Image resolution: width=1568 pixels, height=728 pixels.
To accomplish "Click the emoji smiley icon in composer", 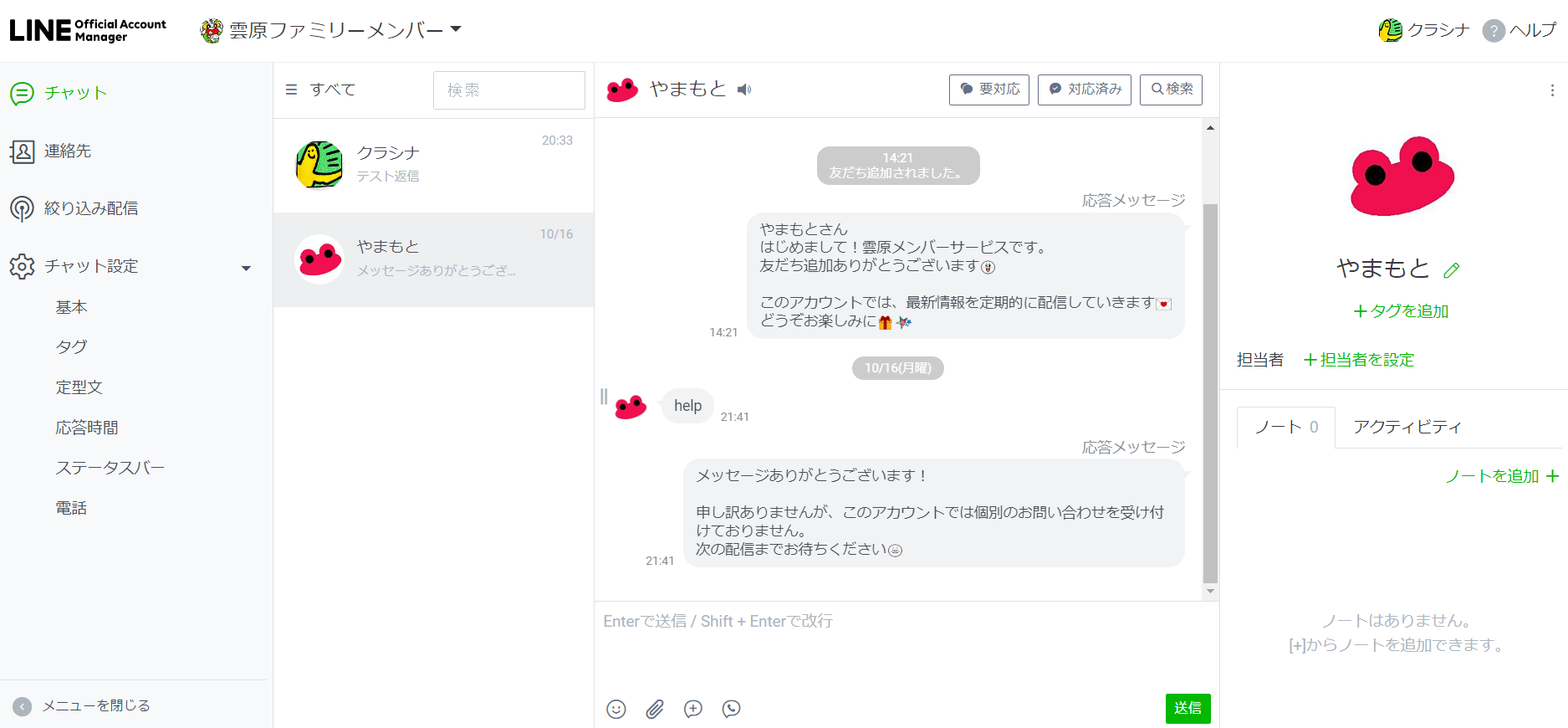I will [616, 710].
